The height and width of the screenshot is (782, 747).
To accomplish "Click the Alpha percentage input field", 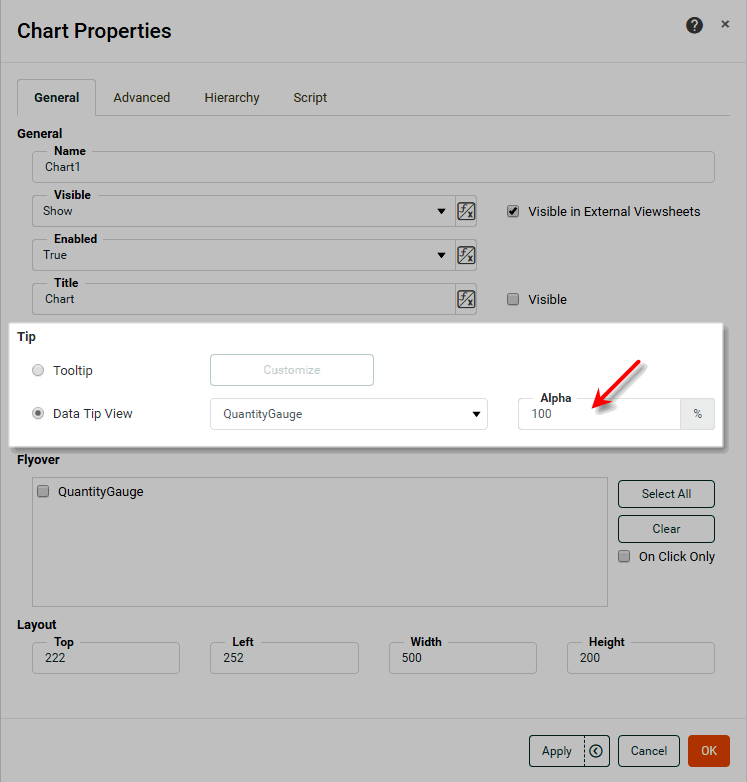I will click(598, 414).
